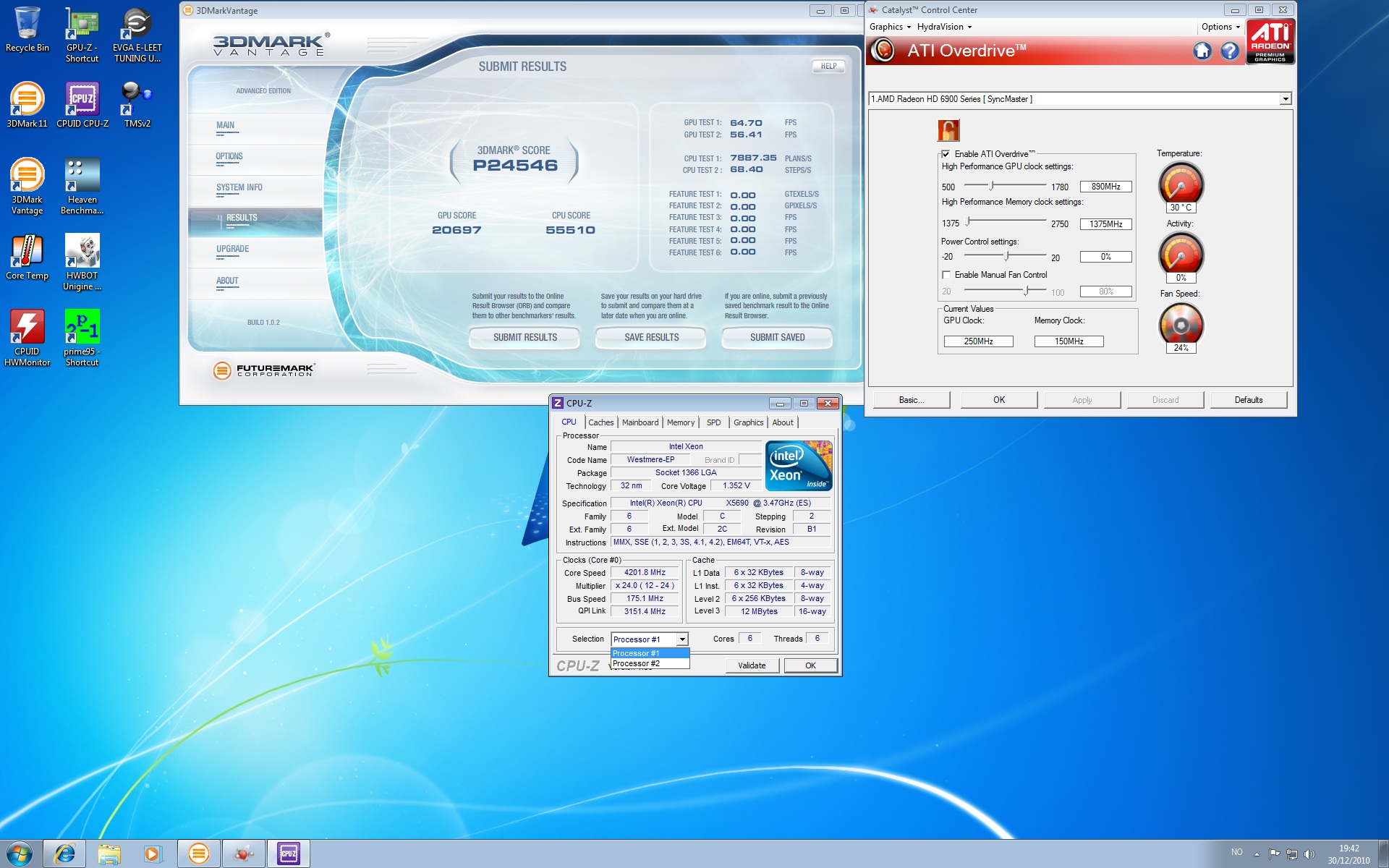Switch to the About tab in CPU-Z
The height and width of the screenshot is (868, 1389).
pos(783,422)
